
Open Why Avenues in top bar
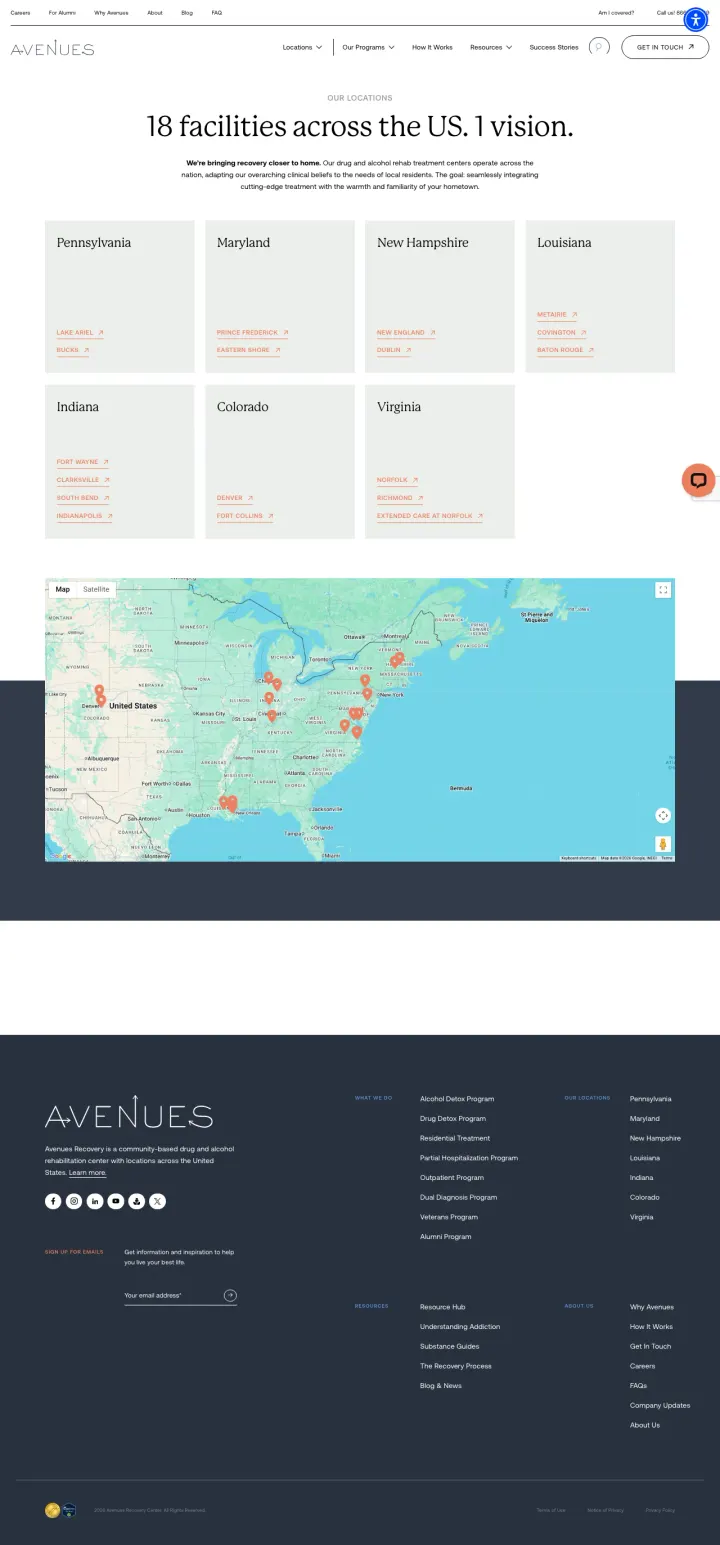click(x=111, y=13)
